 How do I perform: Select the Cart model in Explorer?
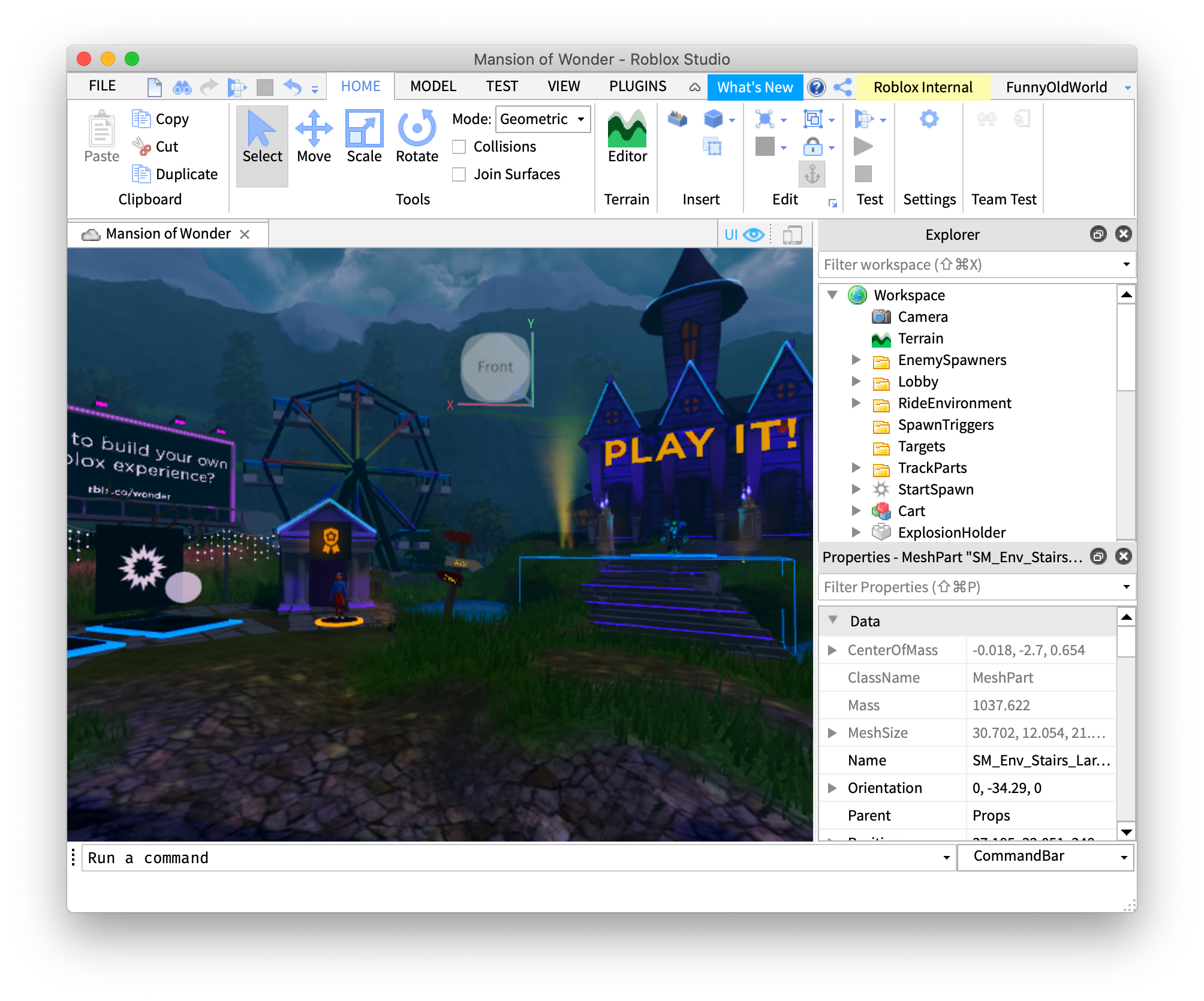tap(911, 511)
